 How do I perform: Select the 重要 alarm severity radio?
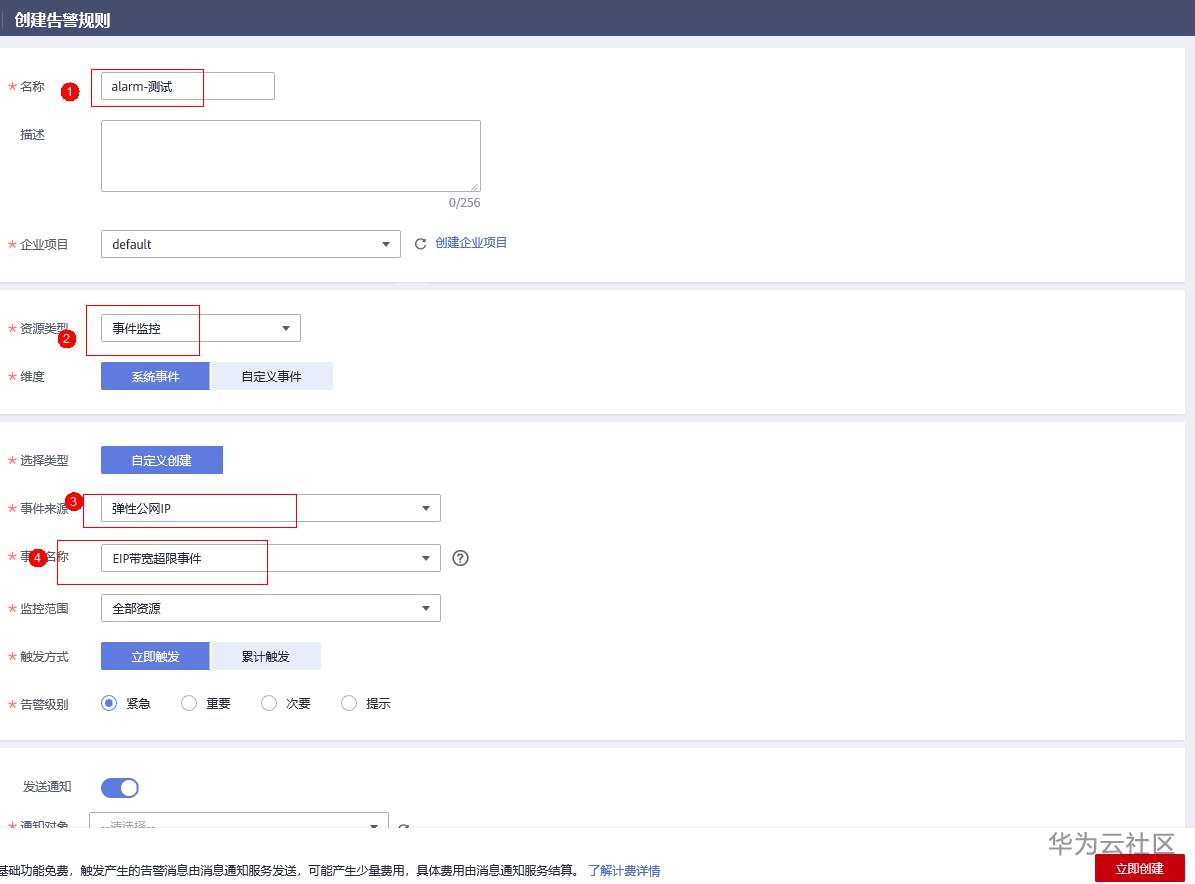tap(189, 703)
